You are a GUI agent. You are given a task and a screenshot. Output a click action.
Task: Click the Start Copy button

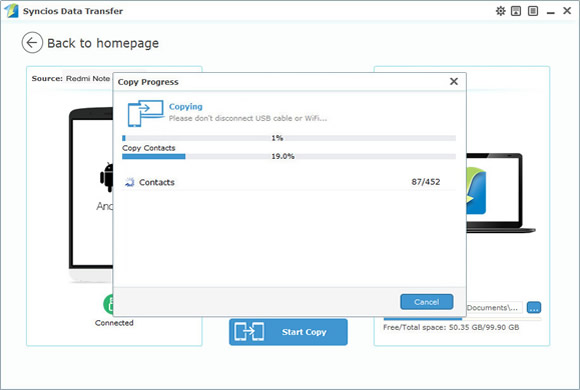[288, 332]
